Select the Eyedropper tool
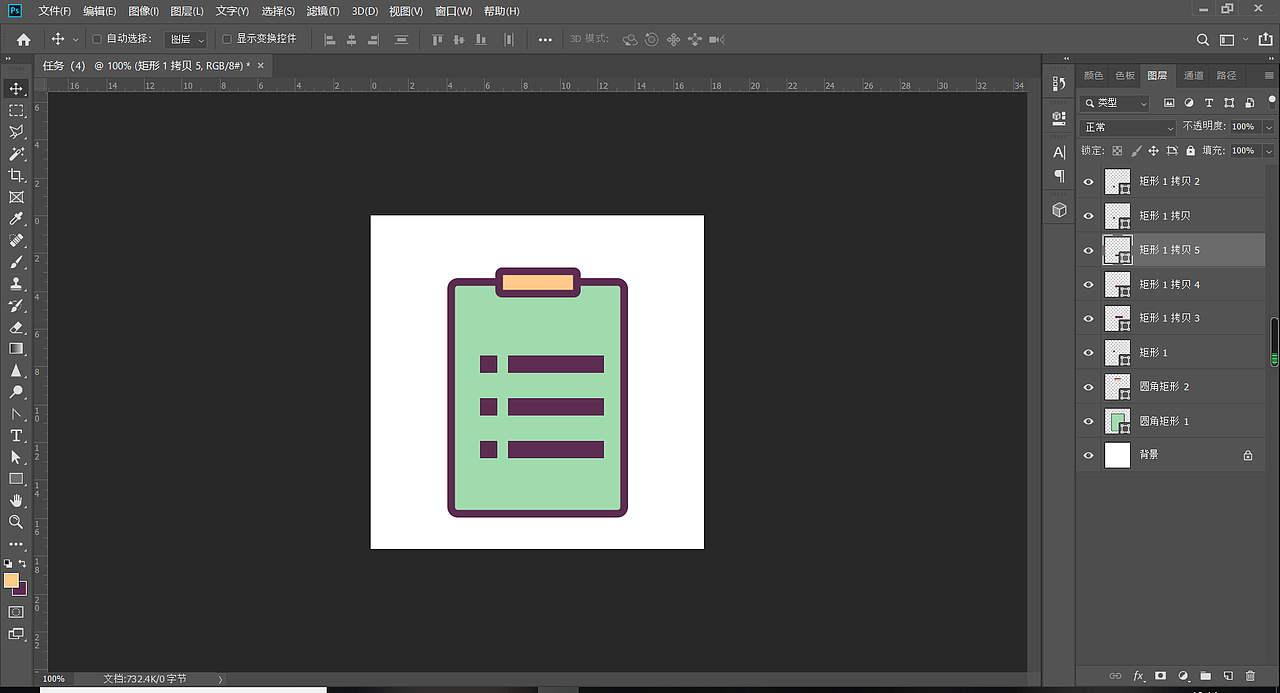The image size is (1280, 693). pos(16,219)
